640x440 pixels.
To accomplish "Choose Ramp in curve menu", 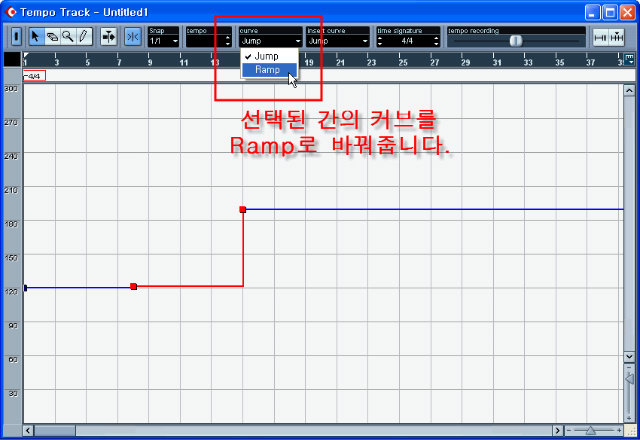I will pos(270,70).
